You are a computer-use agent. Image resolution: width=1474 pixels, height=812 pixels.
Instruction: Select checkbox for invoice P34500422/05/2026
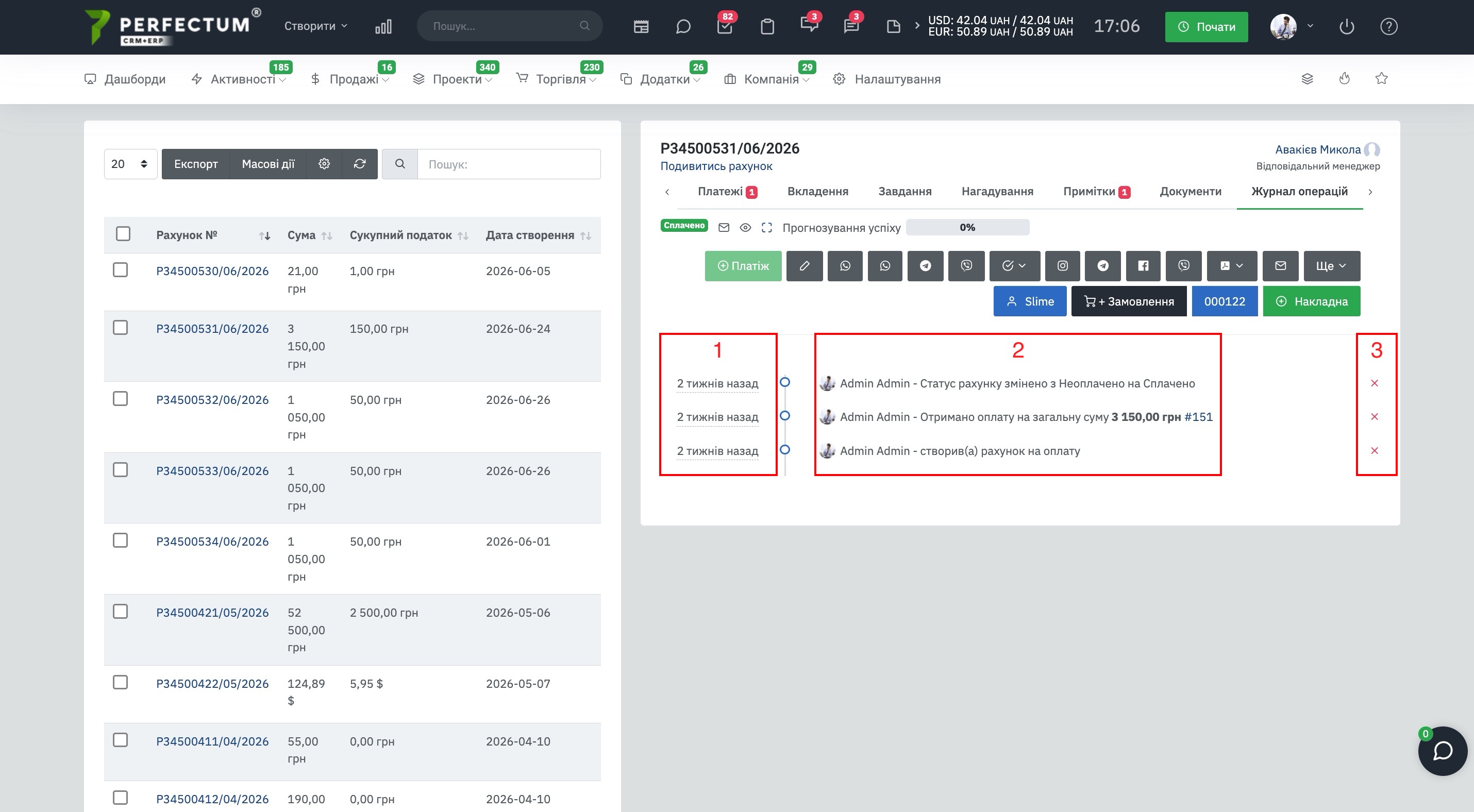(x=120, y=683)
